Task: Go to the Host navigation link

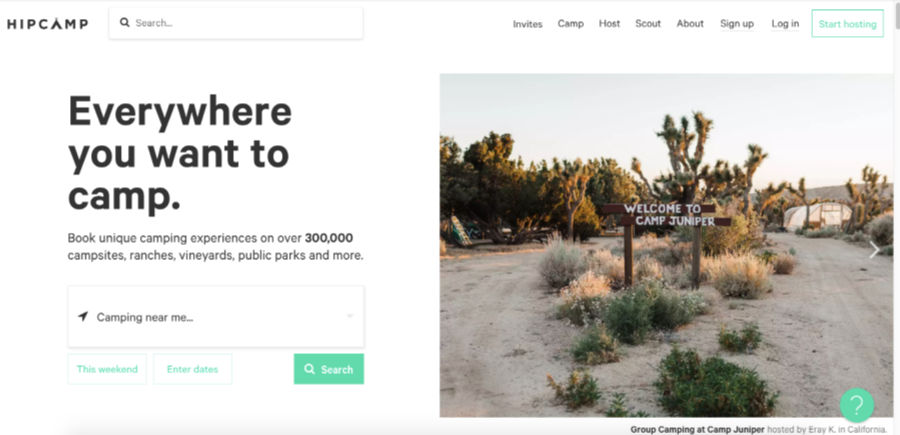Action: pos(609,24)
